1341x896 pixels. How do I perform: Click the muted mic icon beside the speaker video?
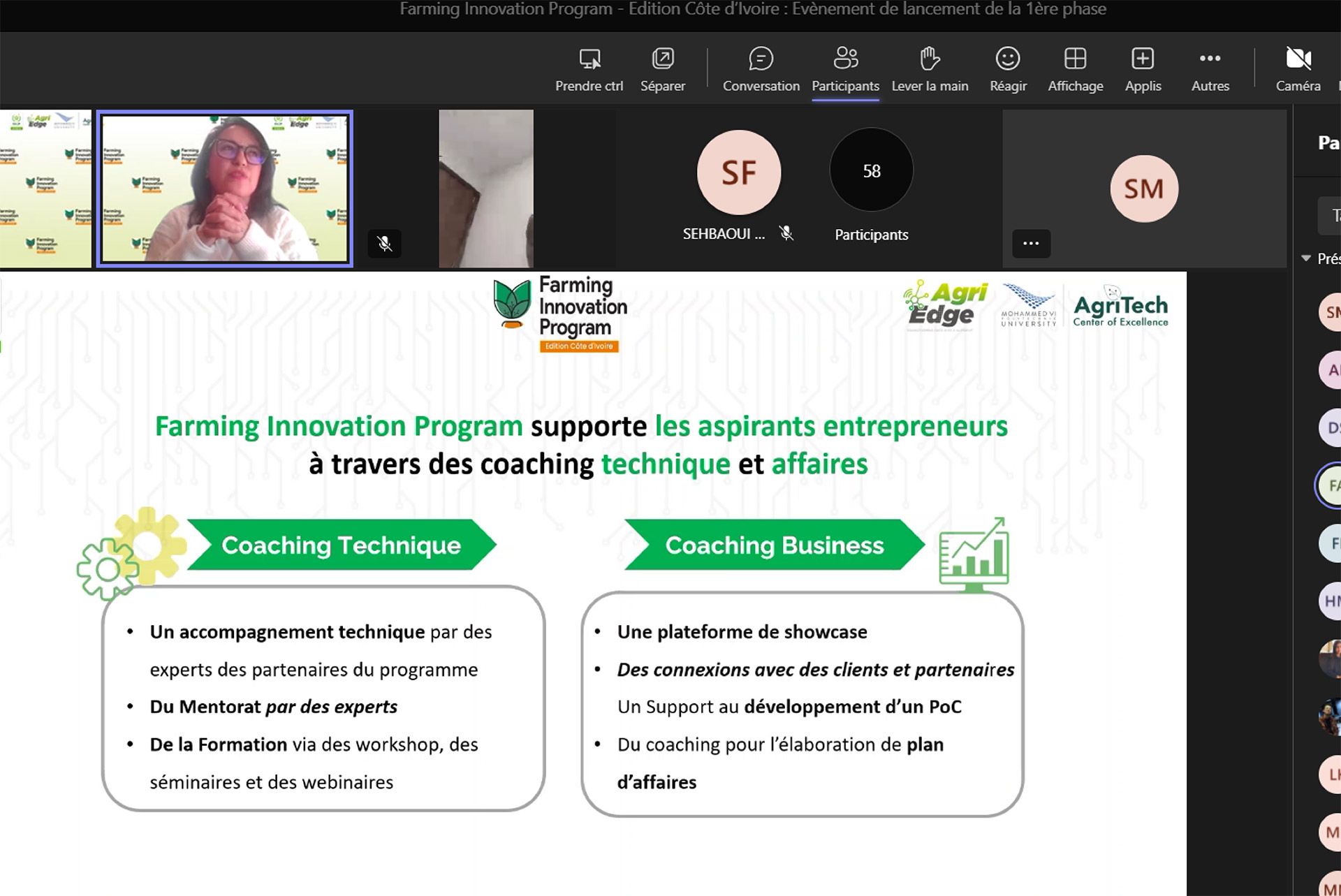pyautogui.click(x=384, y=243)
